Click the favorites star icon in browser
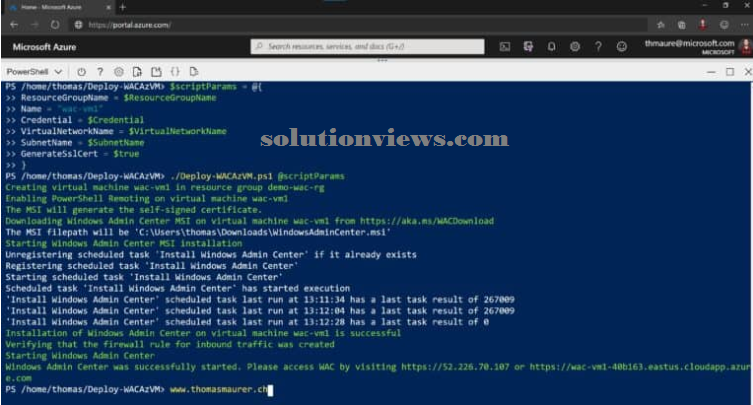 tap(661, 25)
